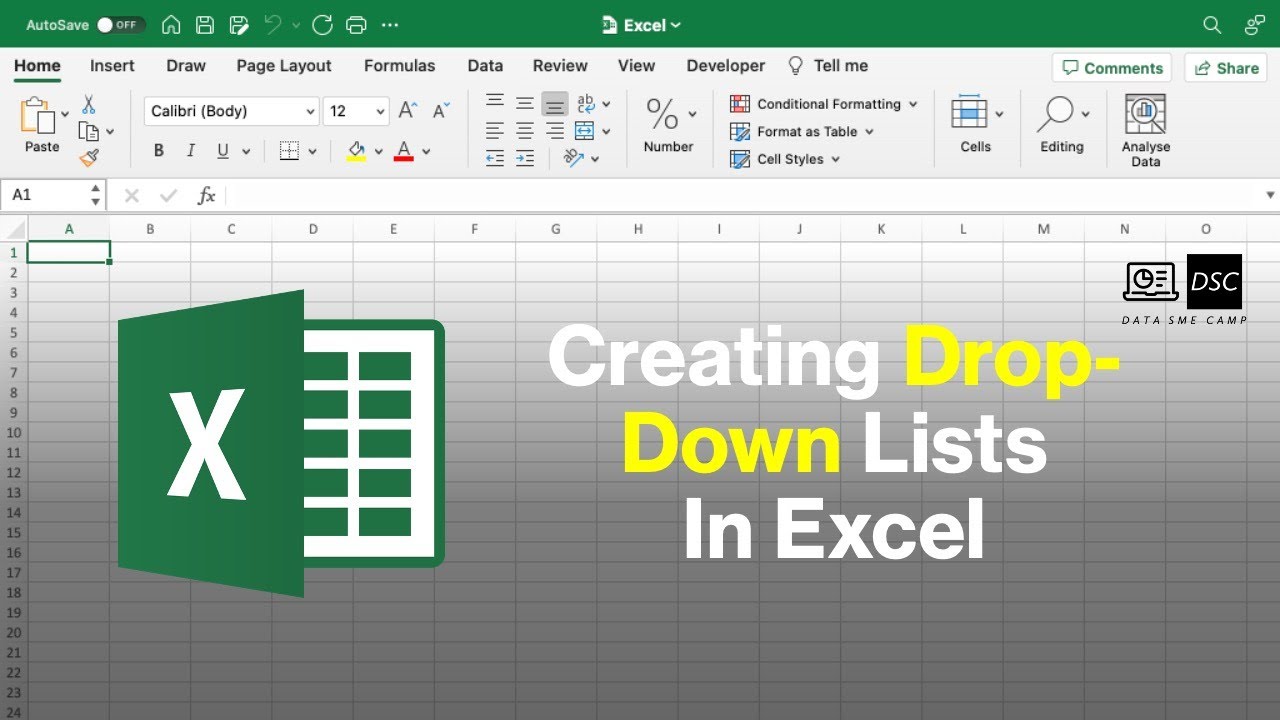Centre text horizontally
The width and height of the screenshot is (1280, 720).
524,130
